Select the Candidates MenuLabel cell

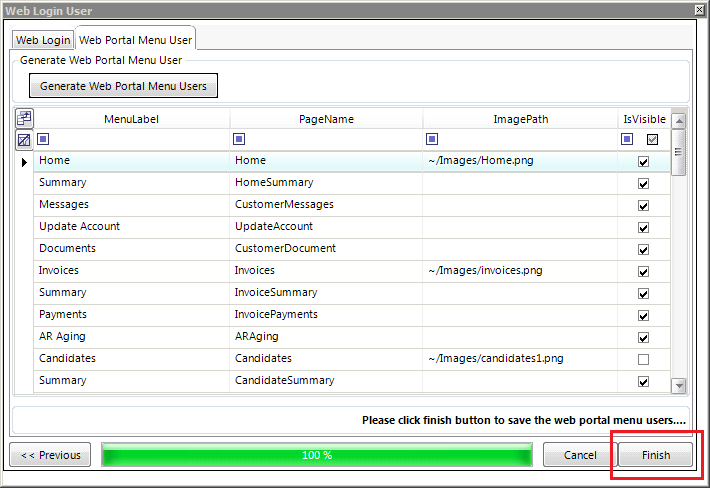click(131, 359)
